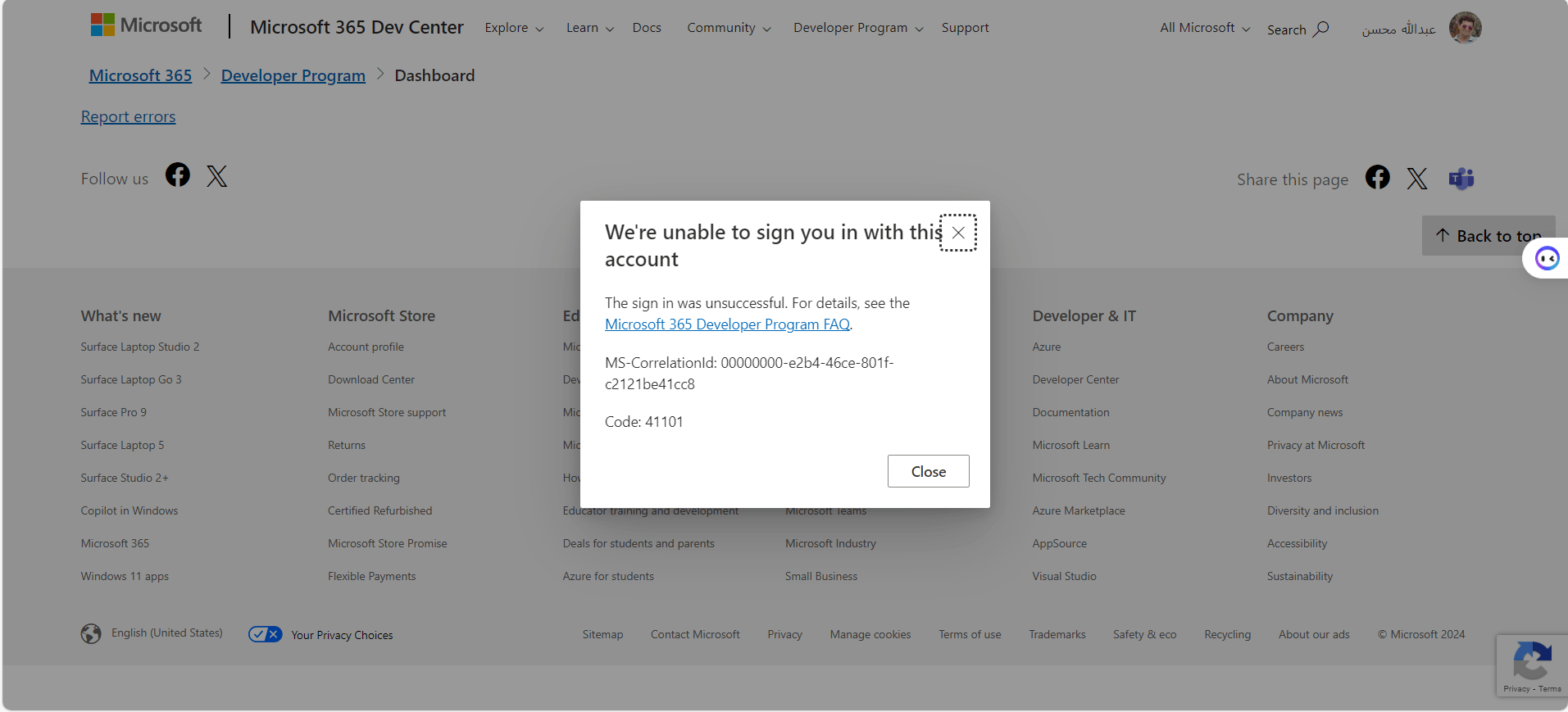Expand the Developer Program dropdown
Viewport: 1568px width, 712px height.
point(858,28)
